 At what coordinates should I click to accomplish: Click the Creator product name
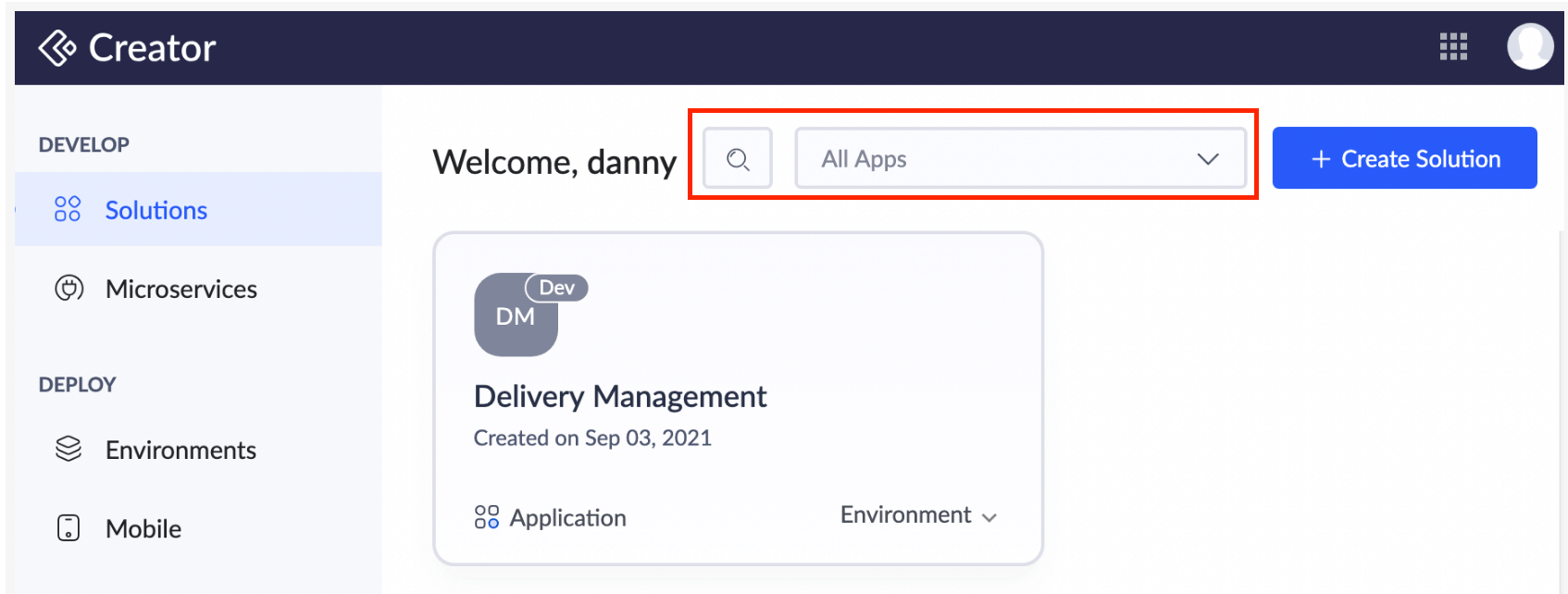tap(152, 47)
